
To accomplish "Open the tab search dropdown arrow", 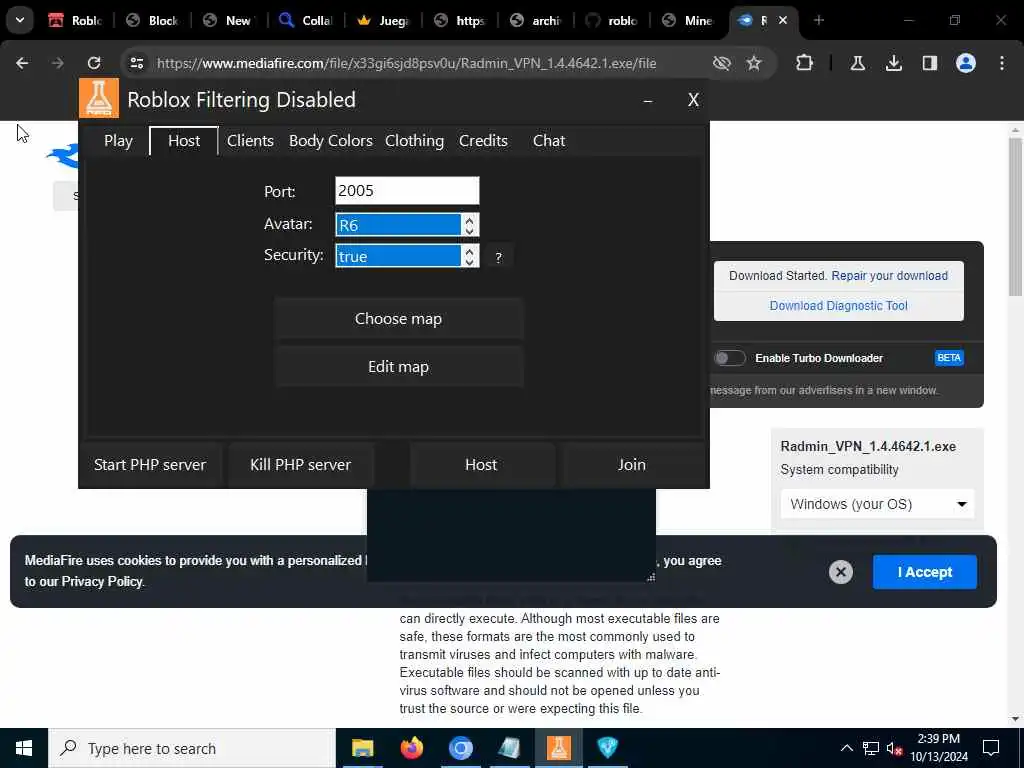I will [x=20, y=20].
